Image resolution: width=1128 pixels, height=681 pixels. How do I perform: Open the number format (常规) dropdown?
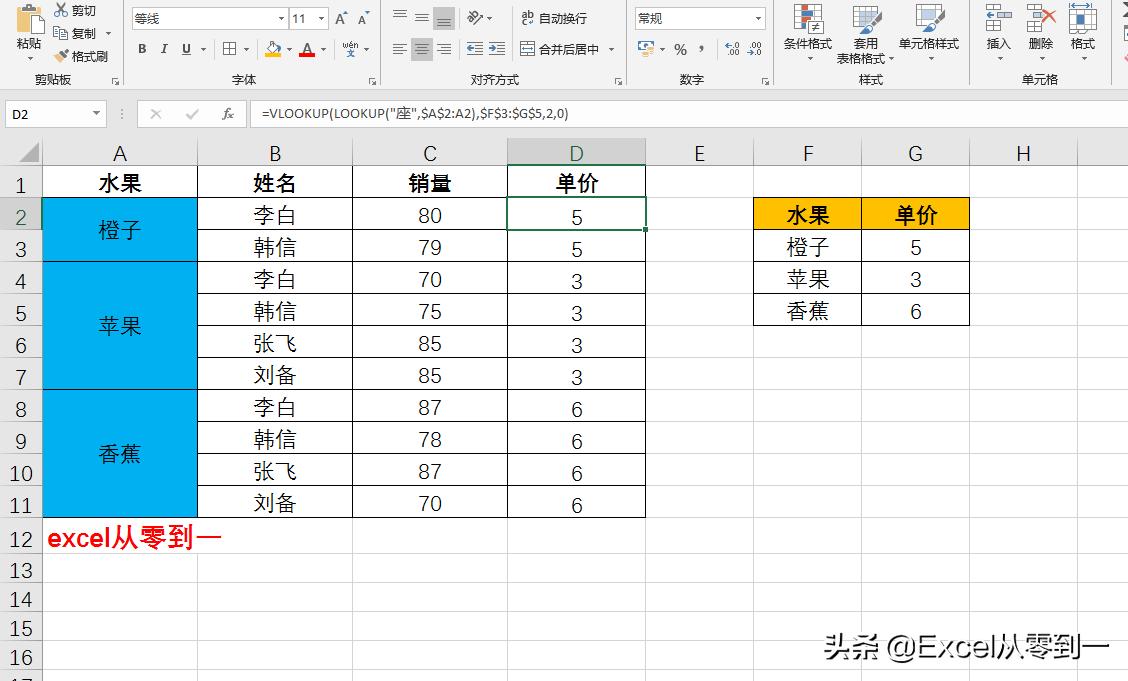(756, 18)
